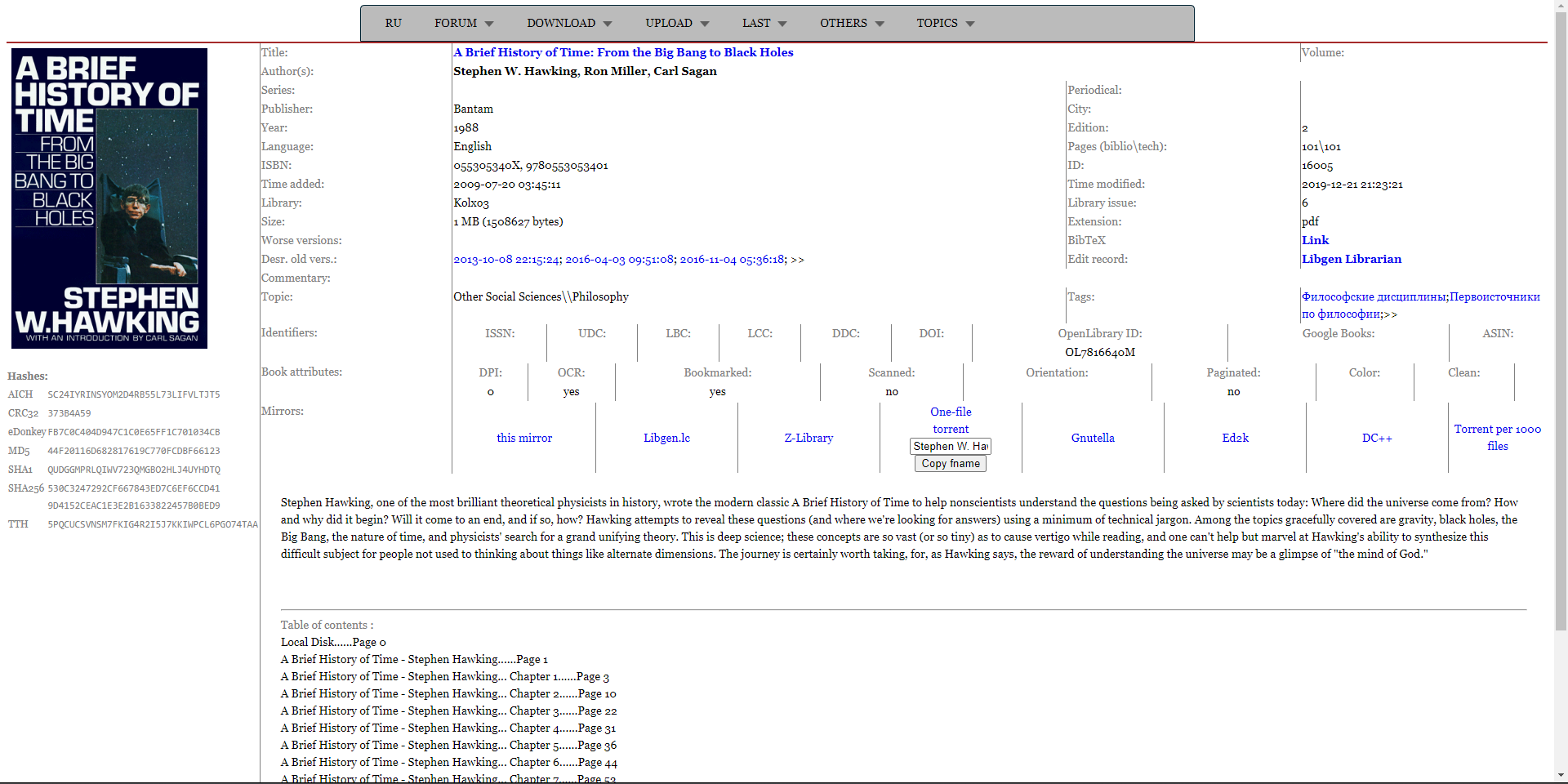This screenshot has width=1568, height=784.
Task: Select the library name Kolxo3
Action: click(471, 203)
